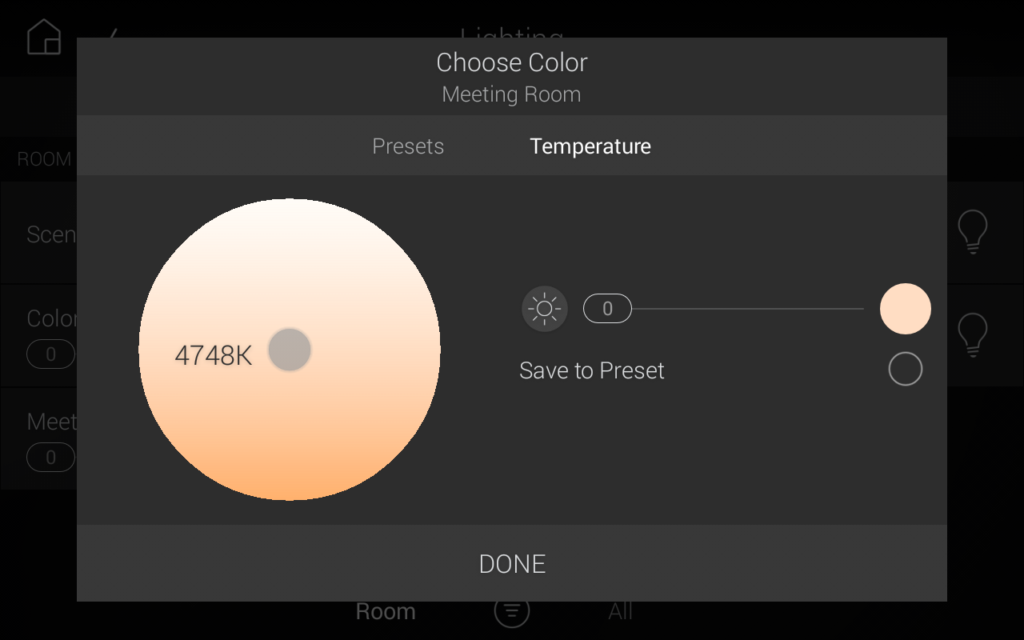This screenshot has width=1024, height=640.
Task: Click the brightness slider track
Action: [748, 309]
